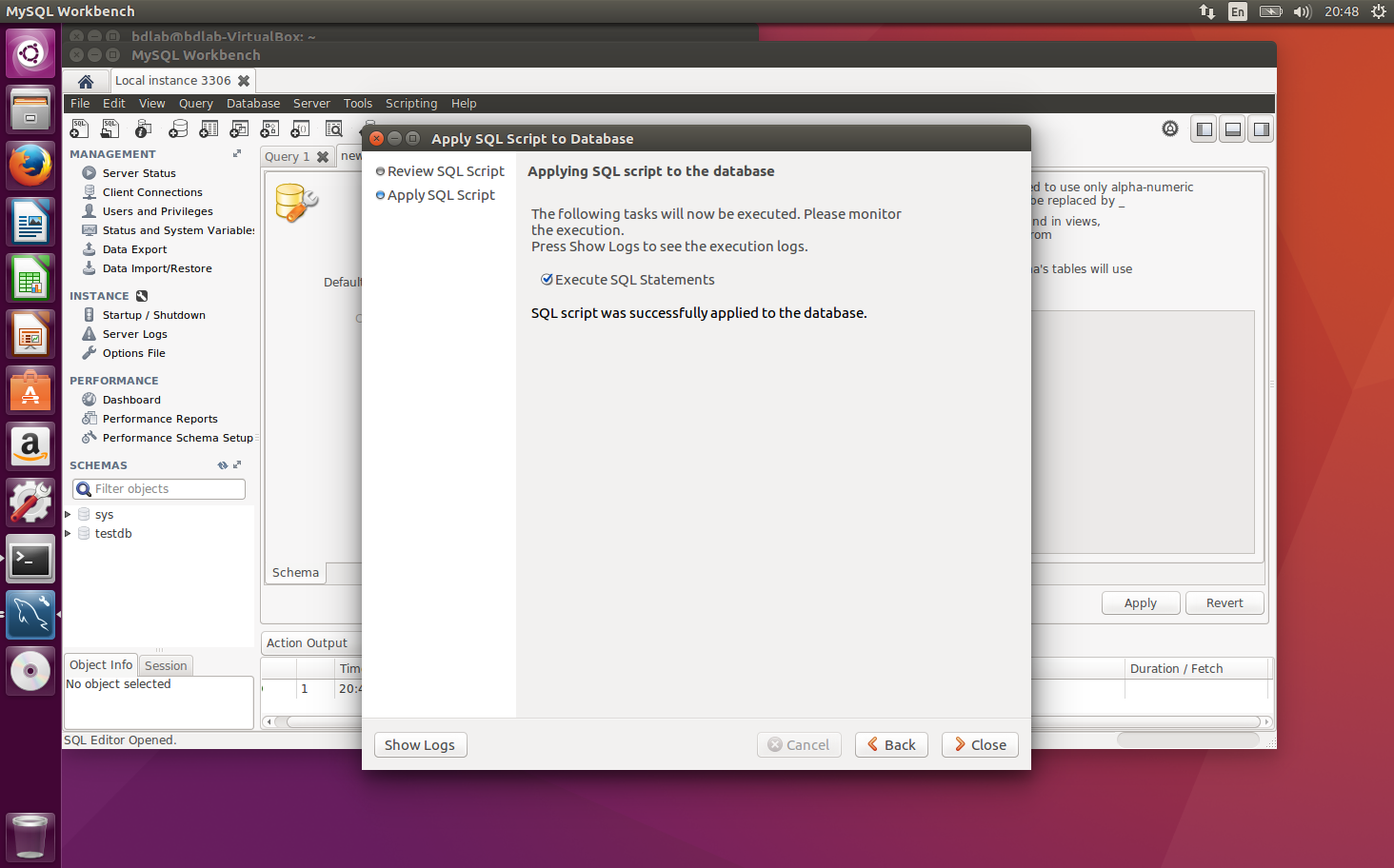The height and width of the screenshot is (868, 1394).
Task: Open the Terminal from the Ubuntu launcher
Action: [x=30, y=561]
